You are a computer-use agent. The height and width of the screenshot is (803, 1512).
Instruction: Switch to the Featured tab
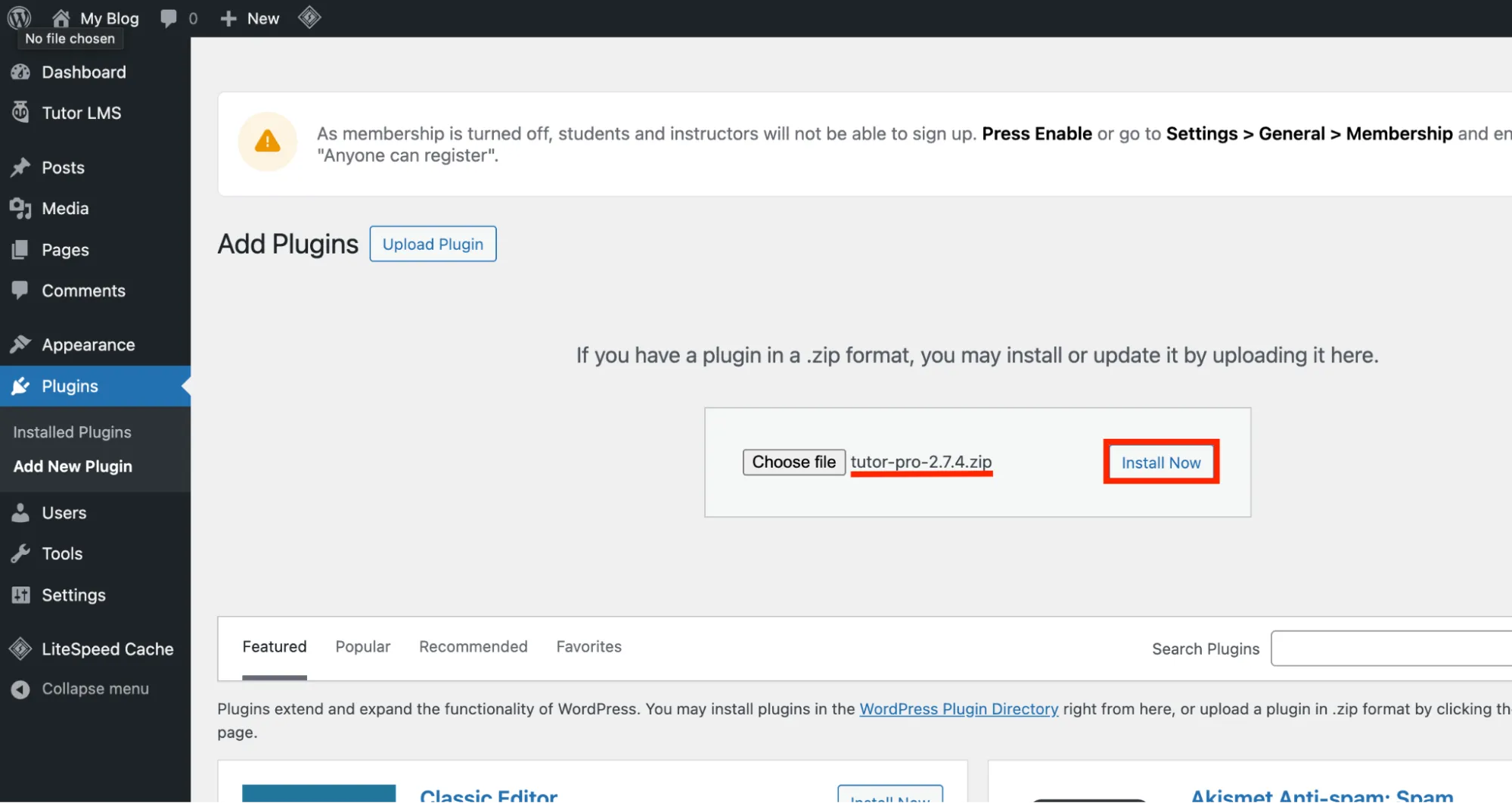[274, 646]
